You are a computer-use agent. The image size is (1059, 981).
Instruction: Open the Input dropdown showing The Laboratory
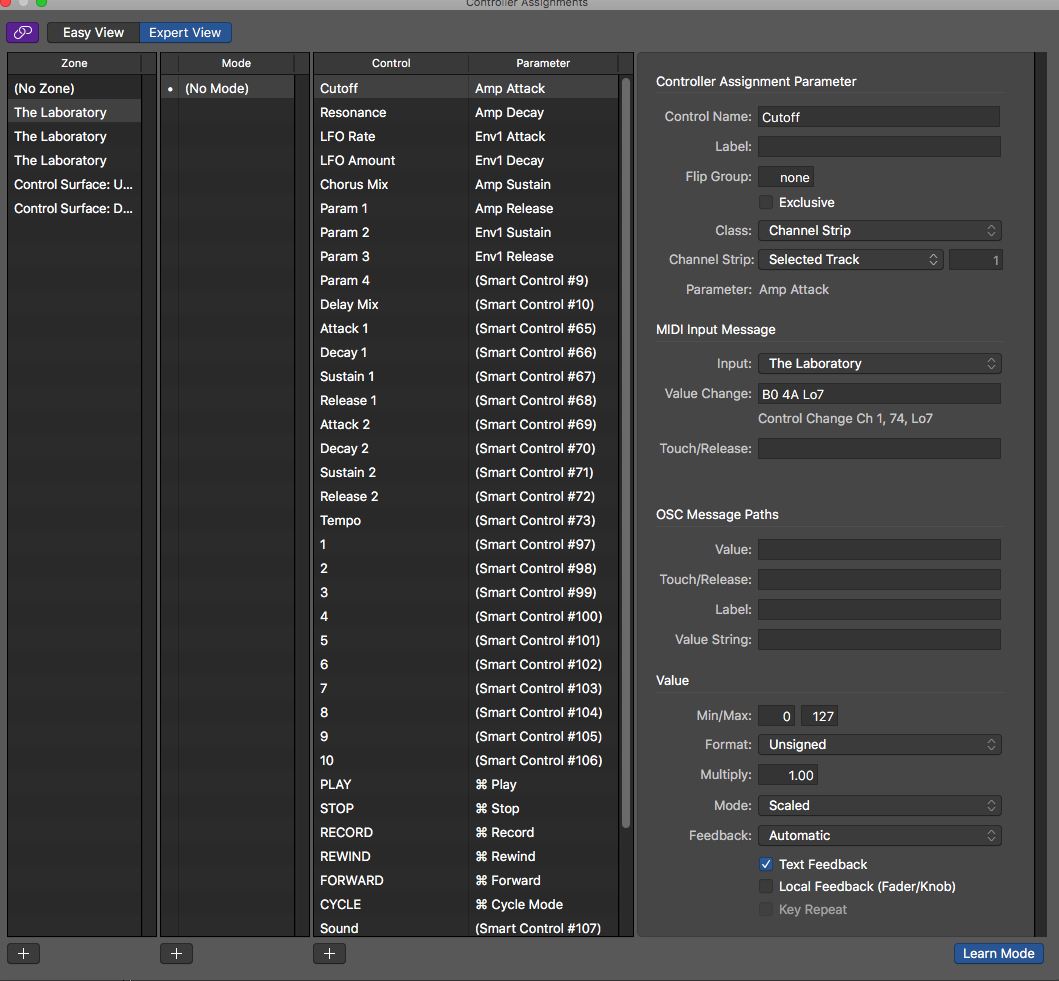click(879, 364)
